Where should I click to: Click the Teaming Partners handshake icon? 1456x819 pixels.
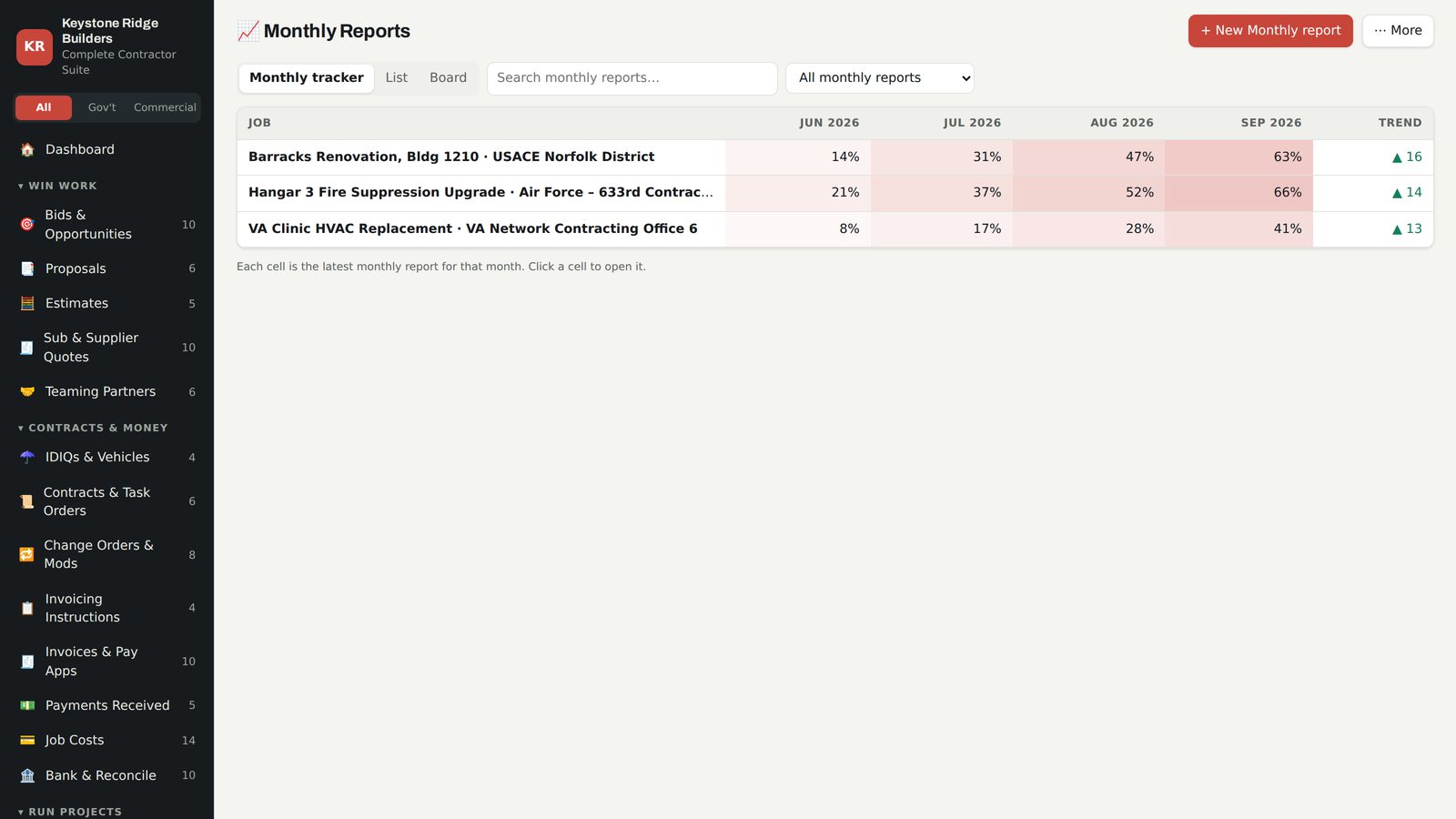pos(27,391)
